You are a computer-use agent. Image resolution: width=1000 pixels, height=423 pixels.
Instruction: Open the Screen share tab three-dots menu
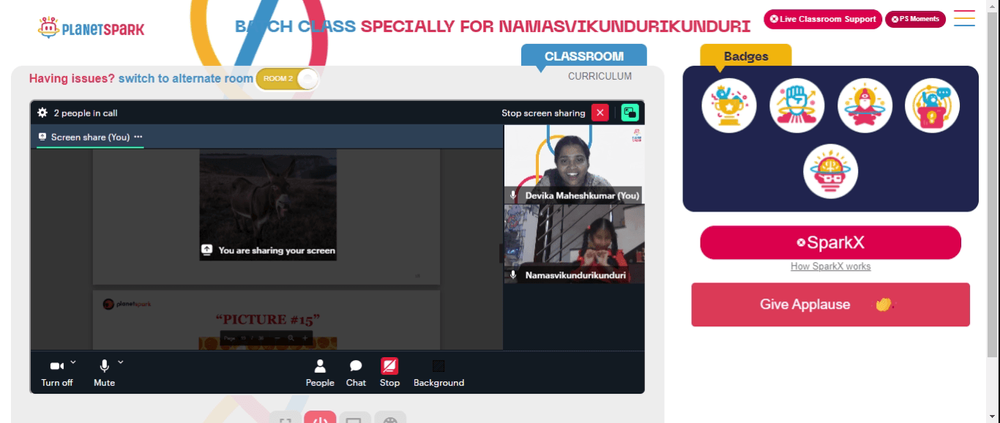(138, 137)
